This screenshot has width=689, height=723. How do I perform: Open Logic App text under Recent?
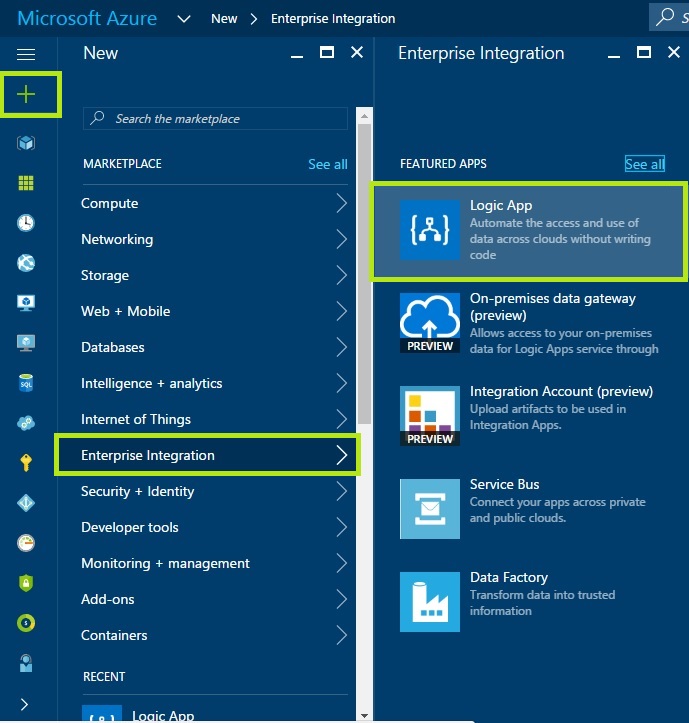(x=163, y=716)
